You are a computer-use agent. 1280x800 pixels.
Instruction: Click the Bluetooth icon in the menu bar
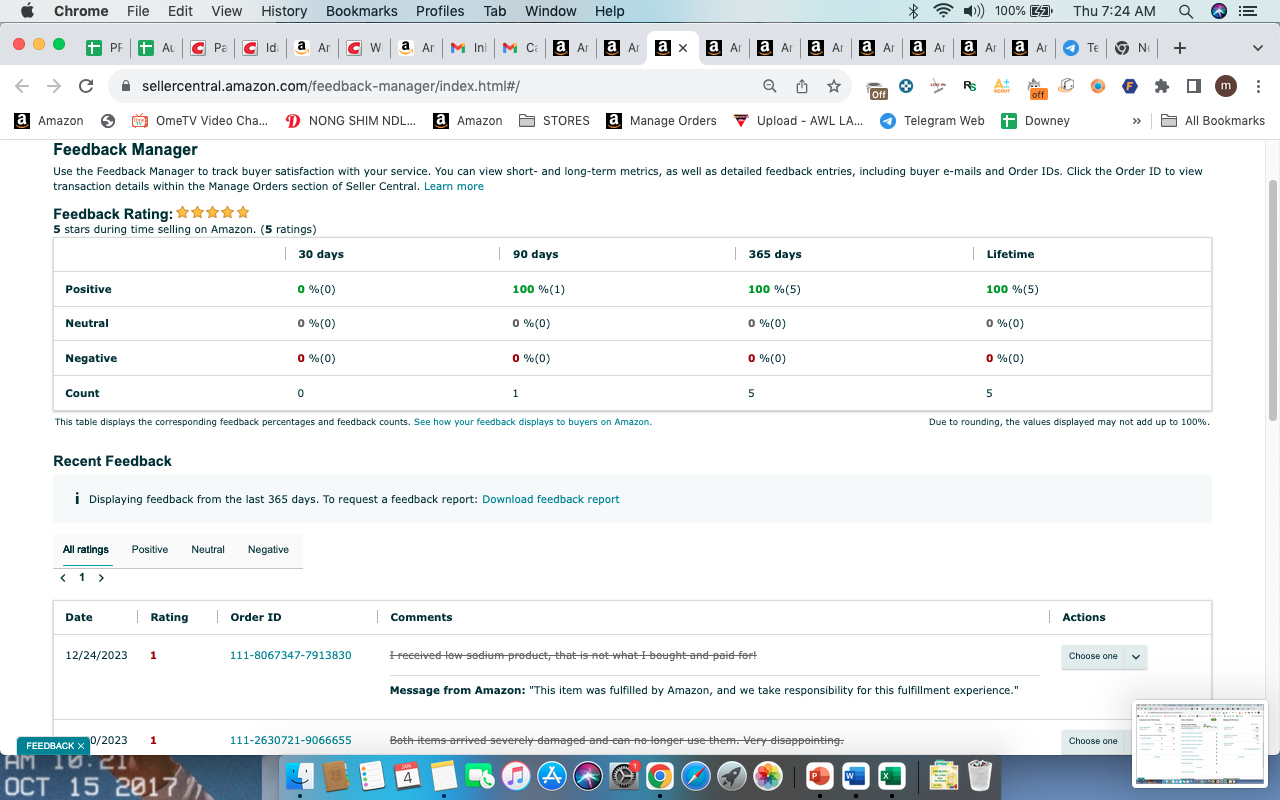(x=912, y=11)
